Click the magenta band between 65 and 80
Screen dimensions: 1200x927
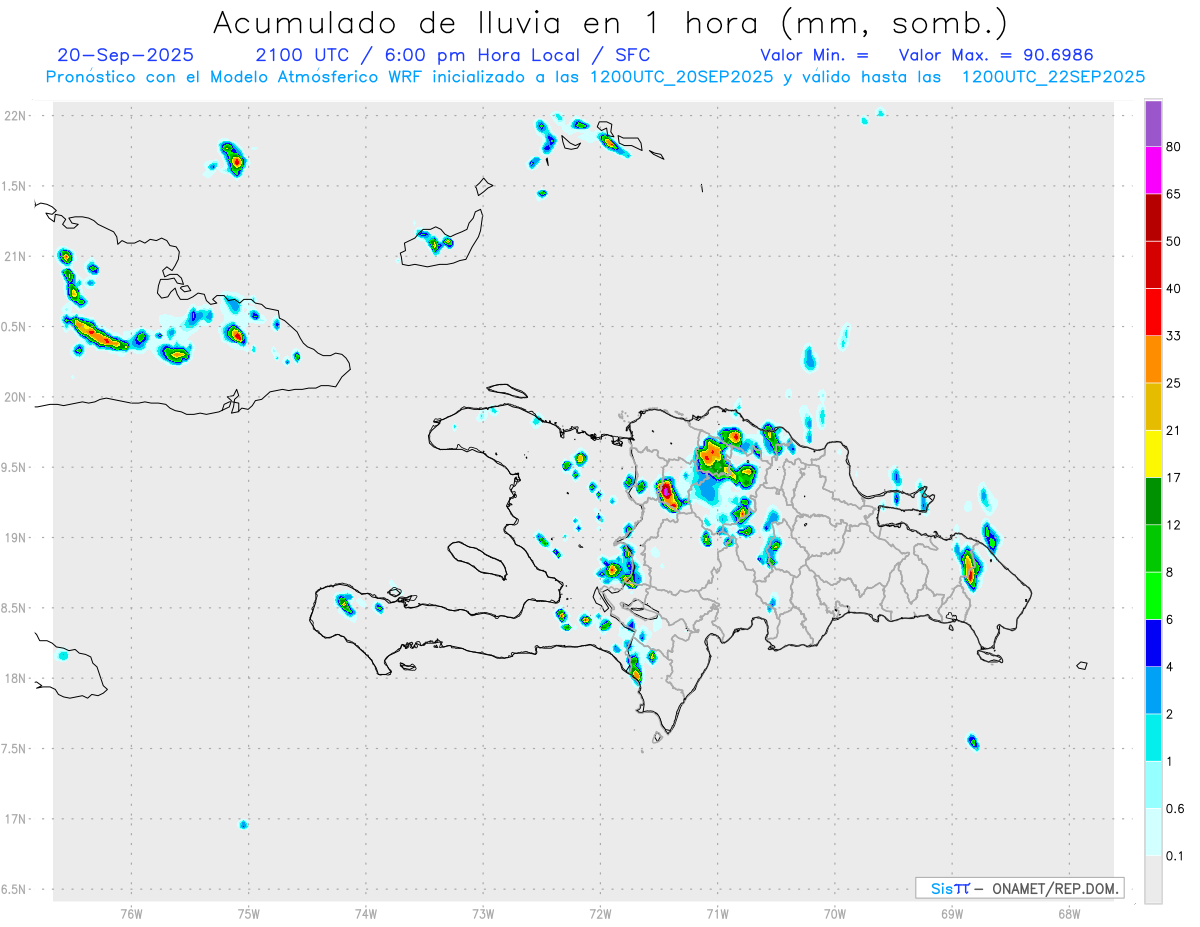pos(1153,170)
